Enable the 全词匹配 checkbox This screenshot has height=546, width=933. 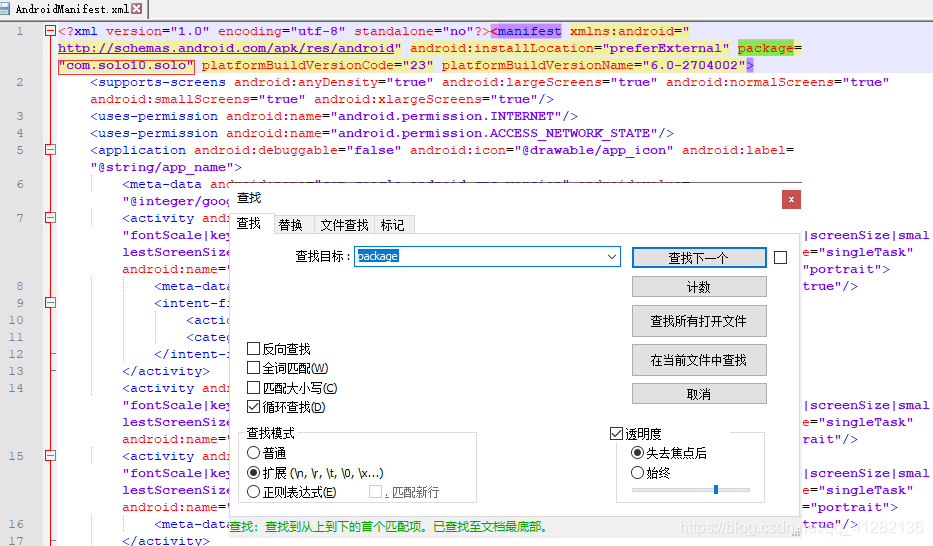click(x=253, y=368)
